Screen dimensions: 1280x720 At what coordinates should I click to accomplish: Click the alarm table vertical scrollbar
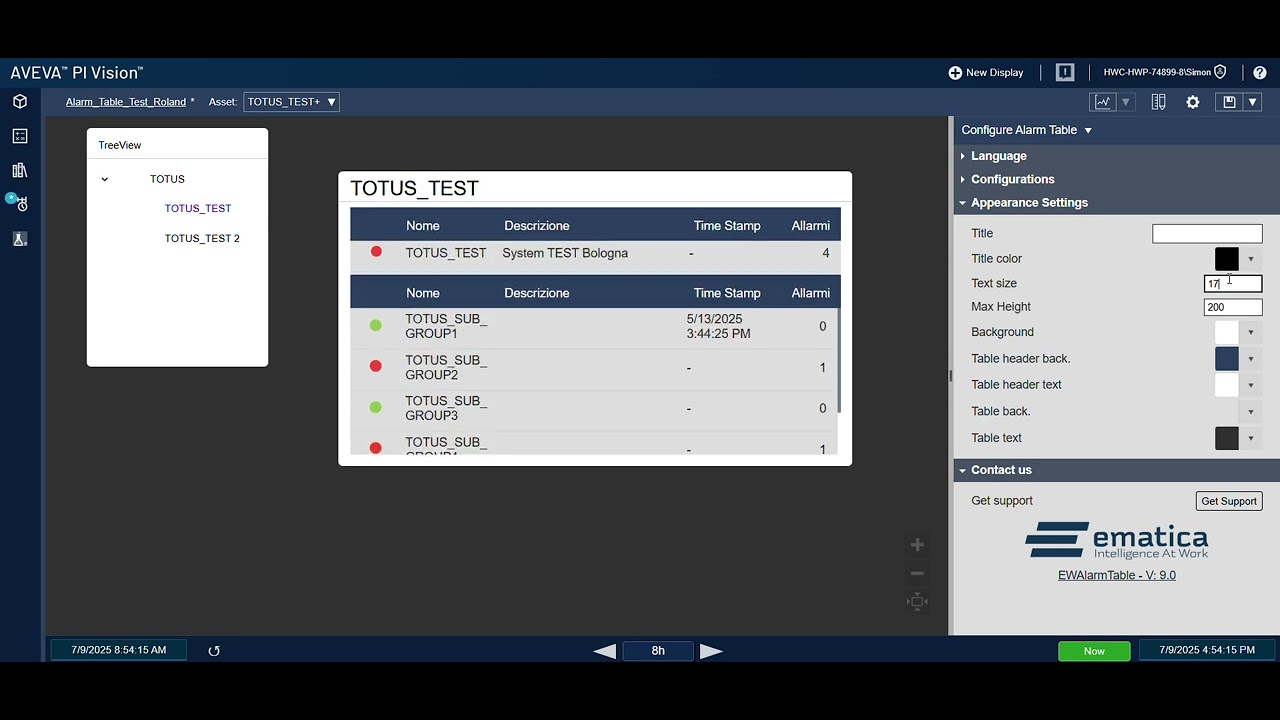pos(839,360)
